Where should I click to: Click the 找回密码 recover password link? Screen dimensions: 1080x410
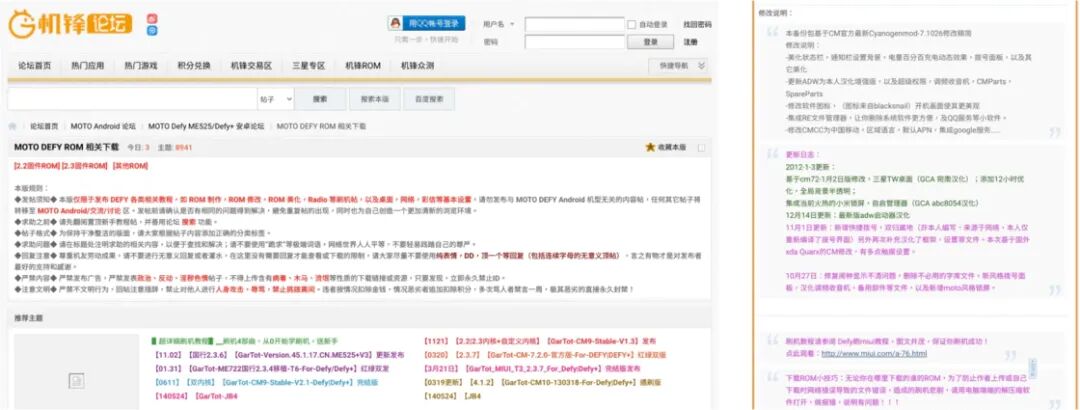697,24
